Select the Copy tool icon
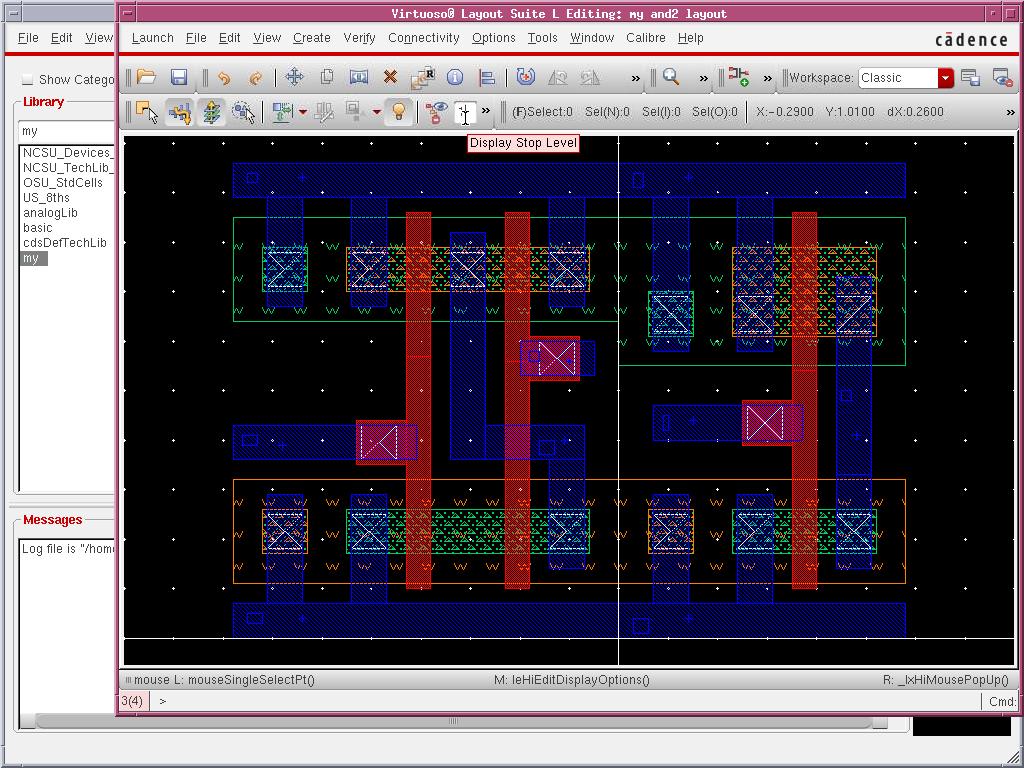The width and height of the screenshot is (1024, 768). tap(327, 78)
